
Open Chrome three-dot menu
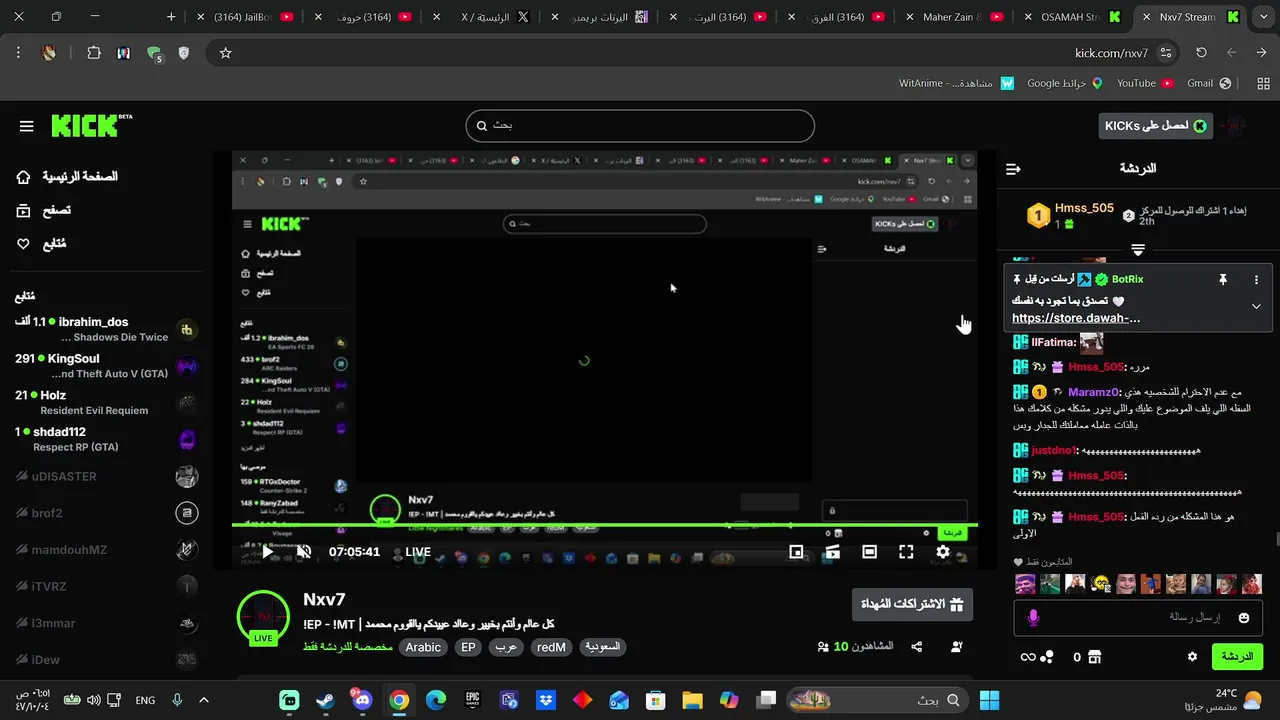coord(18,53)
